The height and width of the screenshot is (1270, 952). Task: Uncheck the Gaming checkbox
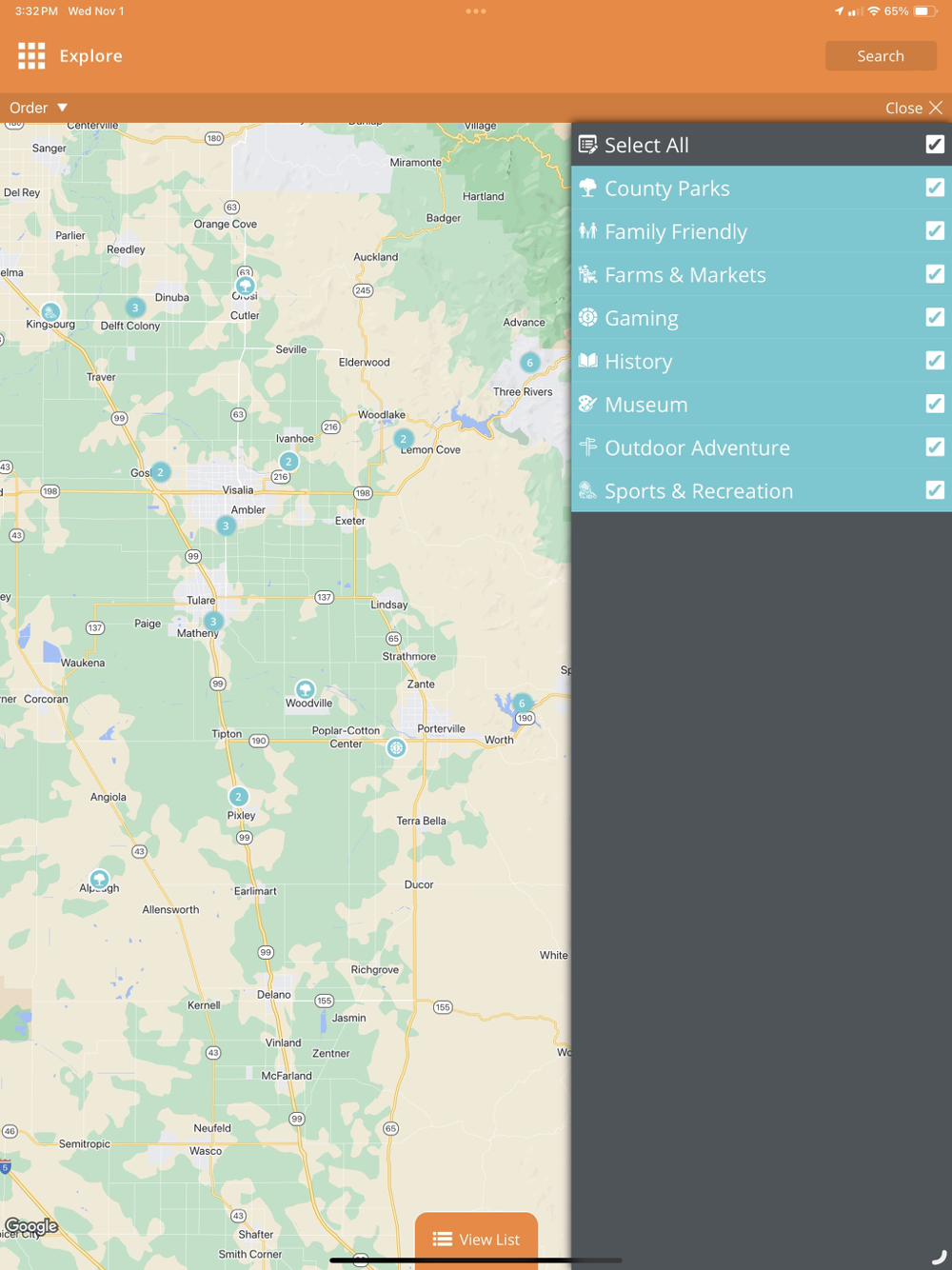tap(935, 317)
